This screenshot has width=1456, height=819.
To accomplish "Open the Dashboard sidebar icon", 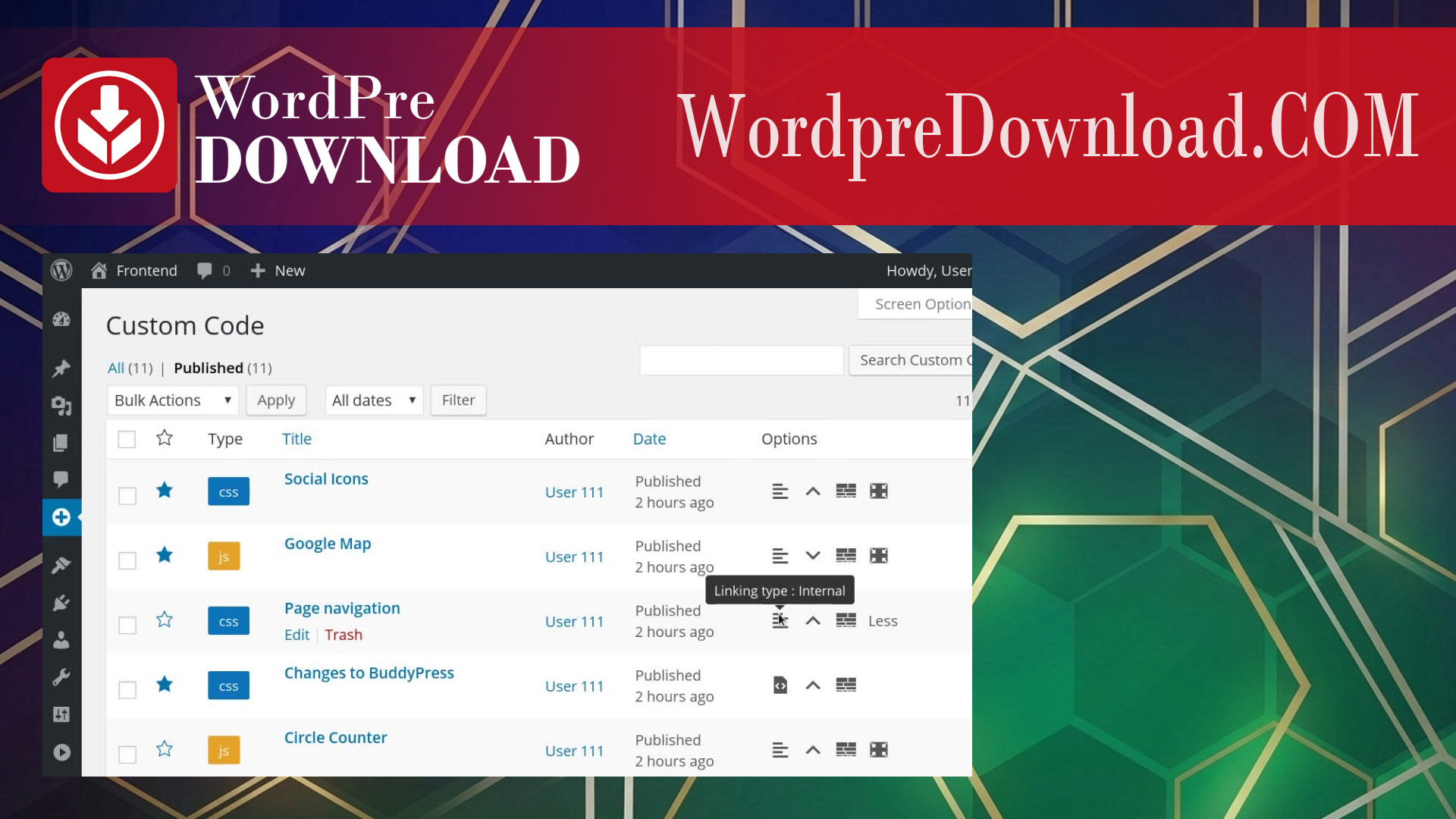I will click(x=61, y=319).
